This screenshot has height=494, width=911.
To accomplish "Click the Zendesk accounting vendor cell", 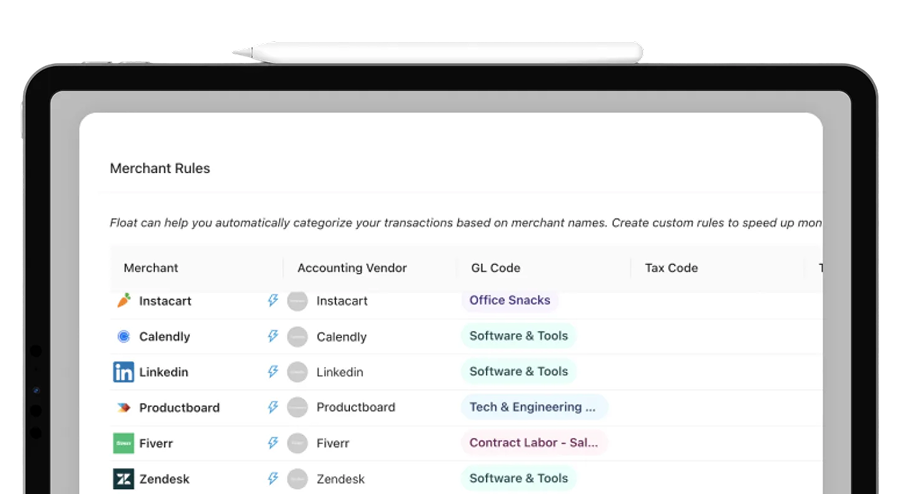I will point(340,479).
